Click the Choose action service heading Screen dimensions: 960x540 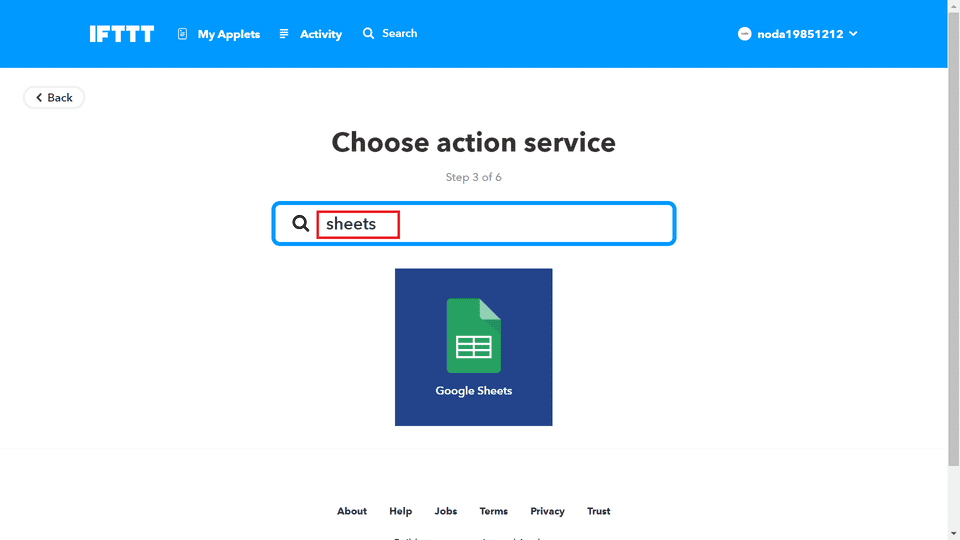pyautogui.click(x=473, y=143)
